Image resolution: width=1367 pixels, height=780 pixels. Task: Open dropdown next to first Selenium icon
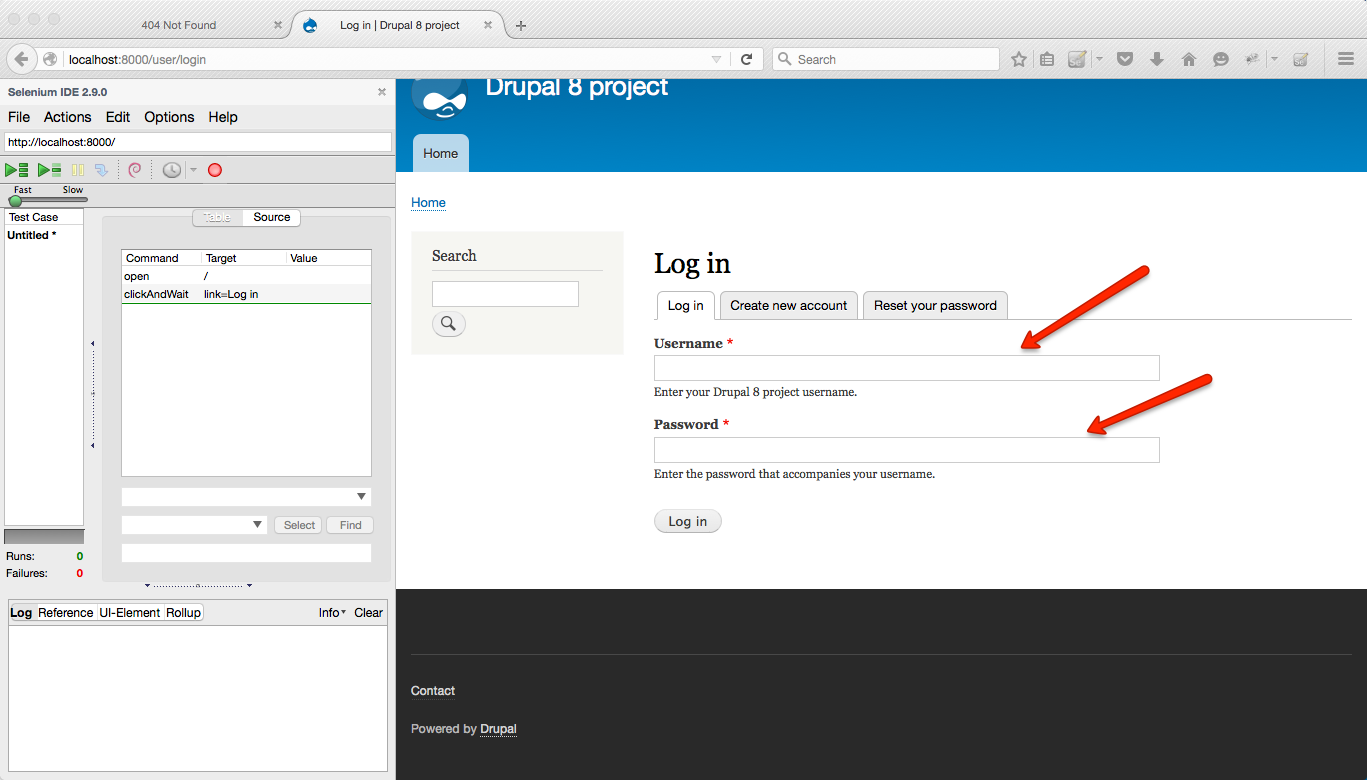pos(1099,59)
